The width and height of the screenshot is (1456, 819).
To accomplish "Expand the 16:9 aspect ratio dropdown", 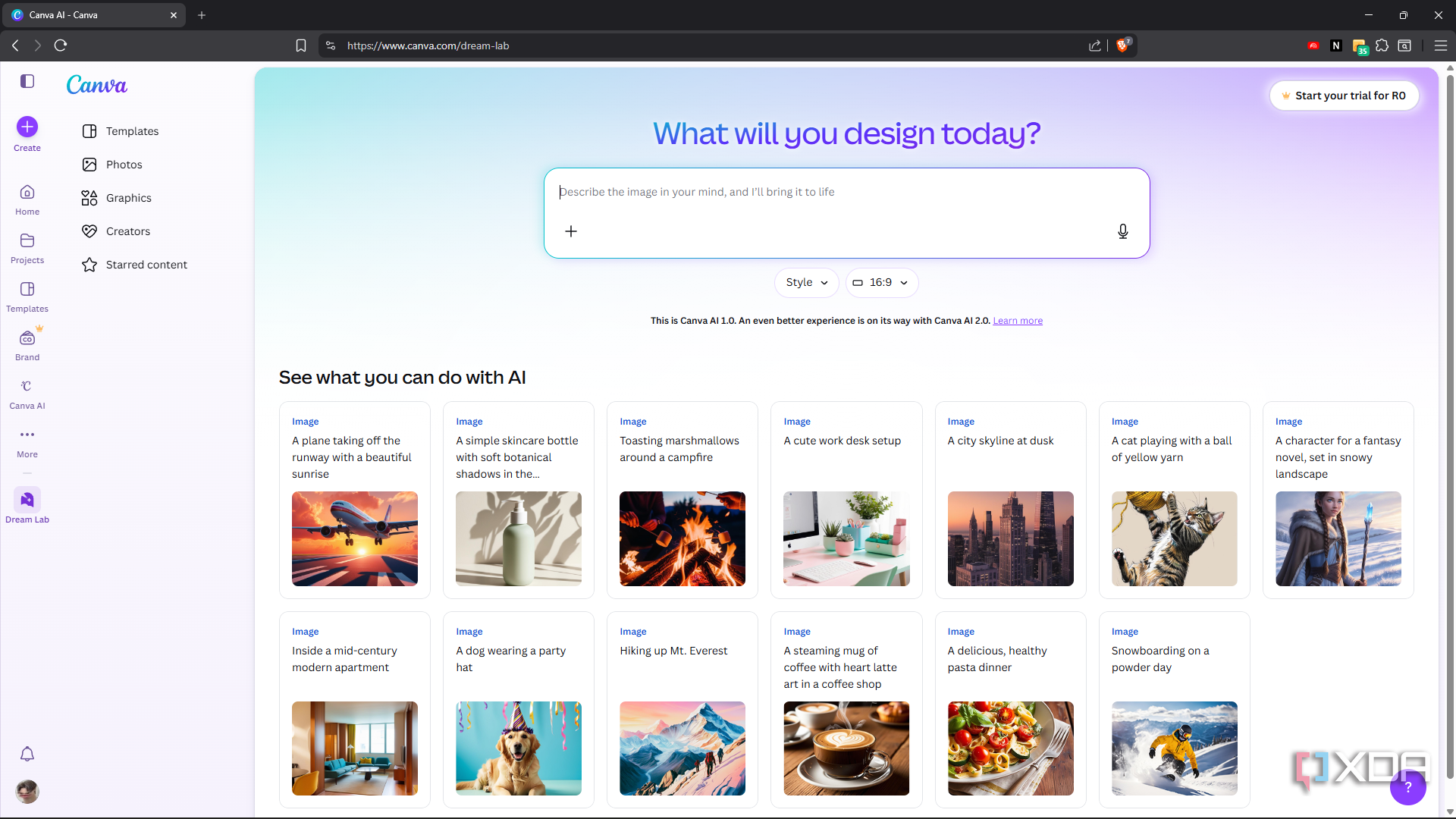I will (882, 282).
